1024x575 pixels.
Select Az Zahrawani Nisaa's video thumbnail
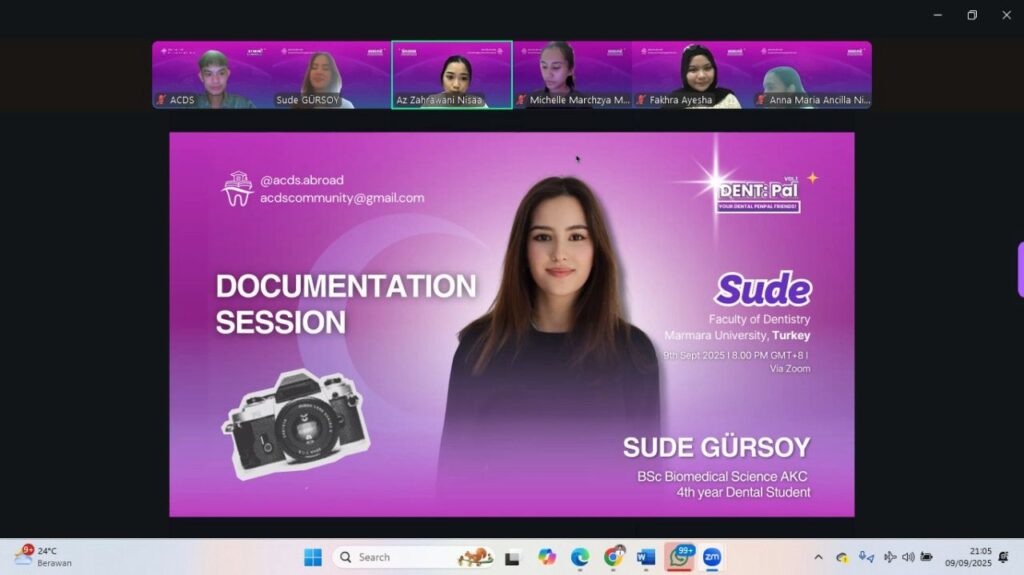452,75
